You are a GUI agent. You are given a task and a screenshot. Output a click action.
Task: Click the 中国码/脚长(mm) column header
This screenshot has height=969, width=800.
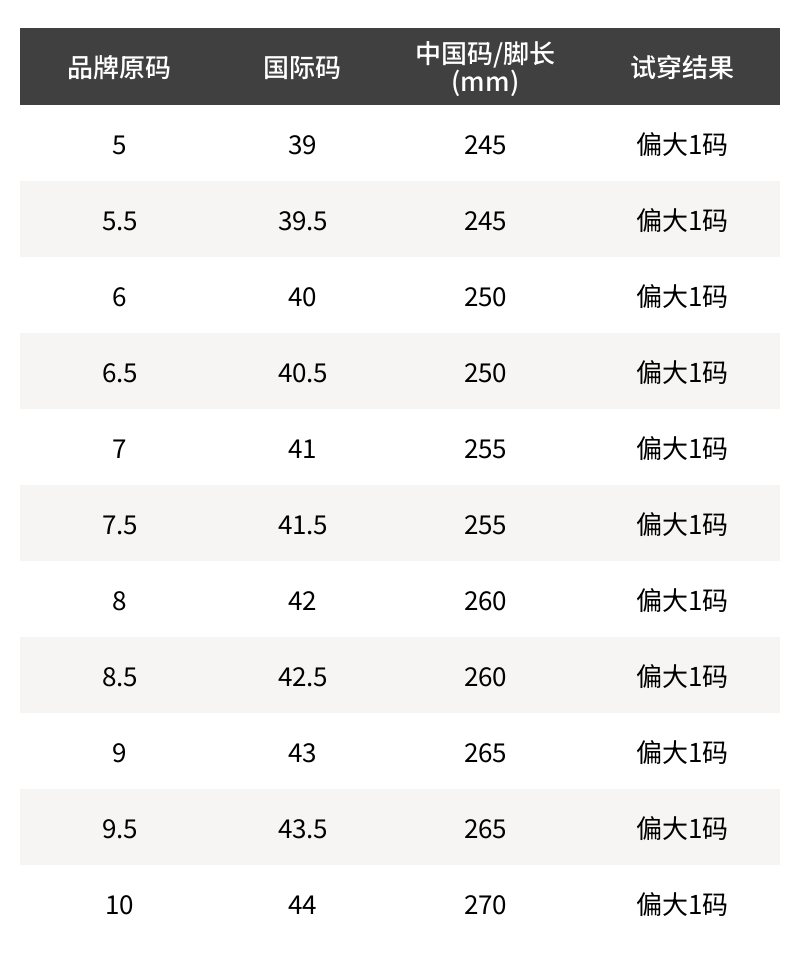point(485,67)
